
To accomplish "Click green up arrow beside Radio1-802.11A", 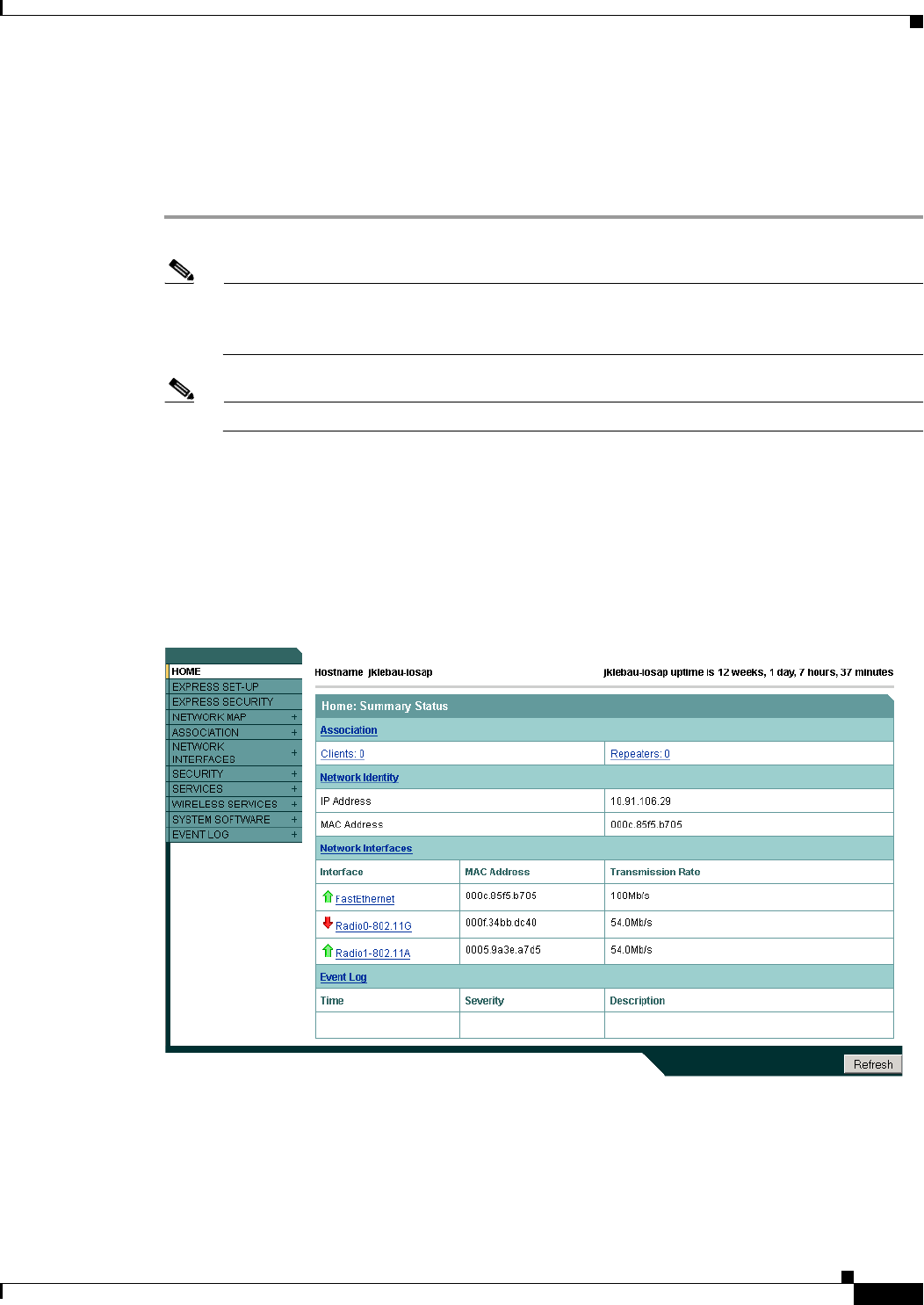I will [328, 951].
